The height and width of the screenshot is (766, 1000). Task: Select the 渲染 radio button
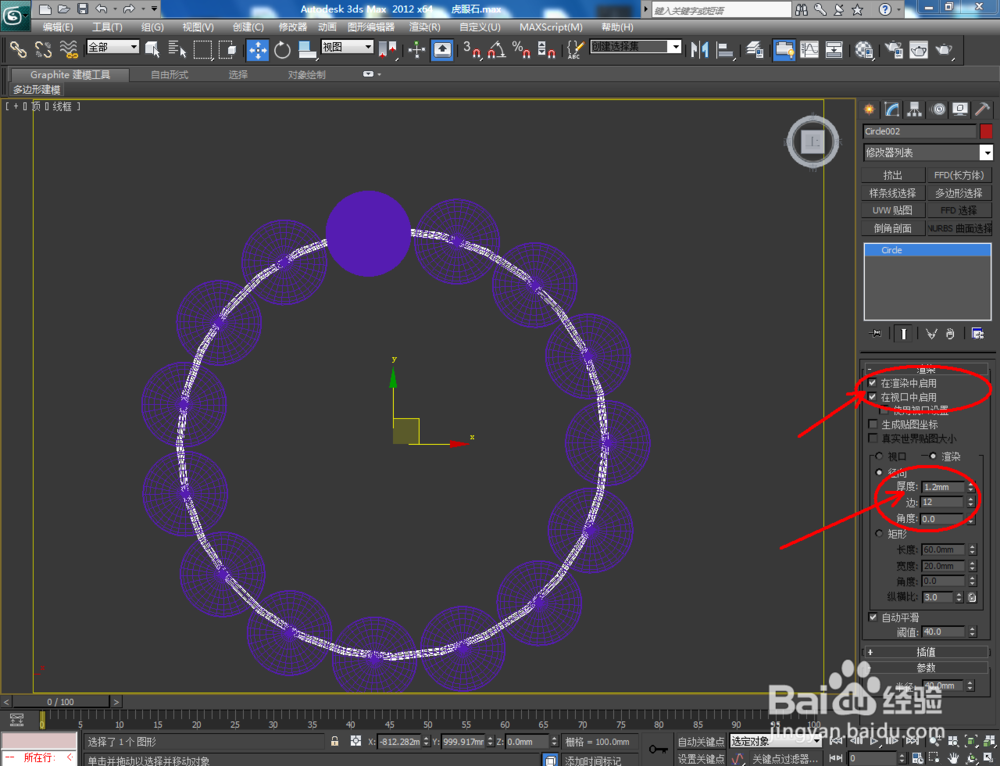pos(932,456)
